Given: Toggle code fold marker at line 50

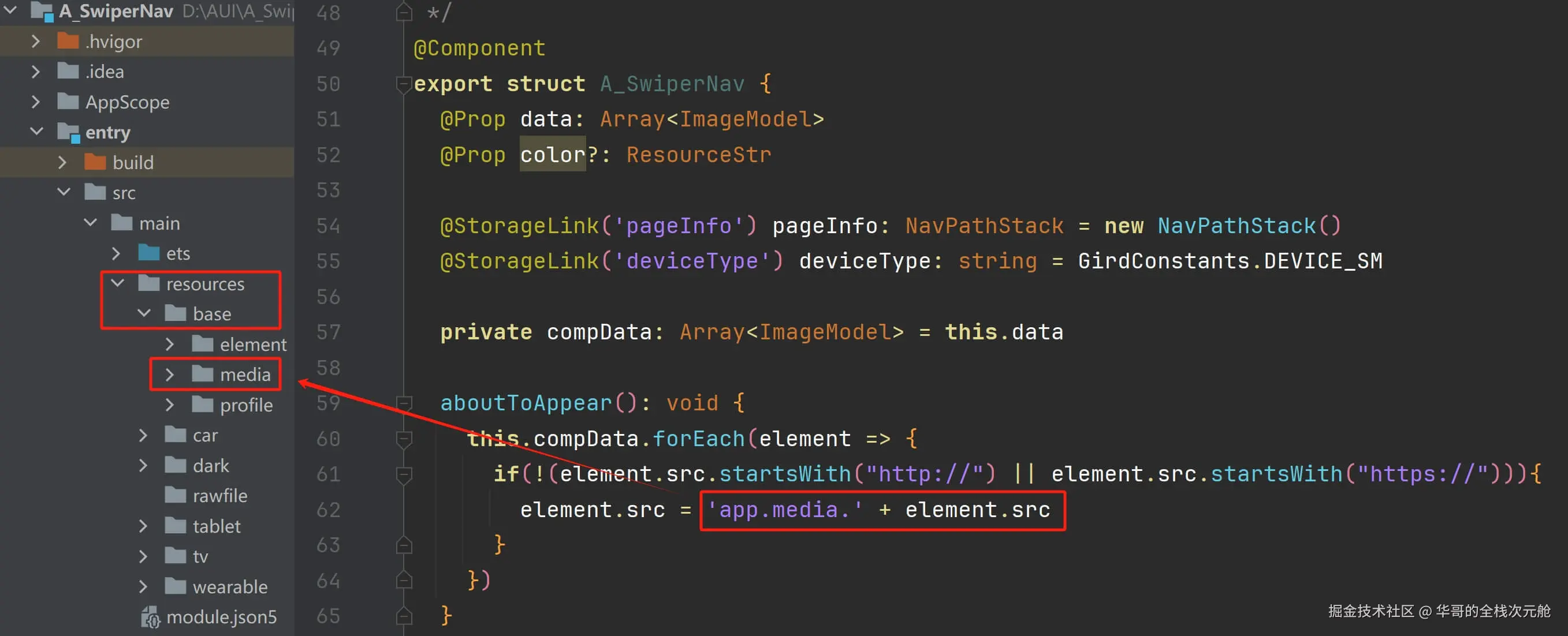Looking at the screenshot, I should coord(403,83).
